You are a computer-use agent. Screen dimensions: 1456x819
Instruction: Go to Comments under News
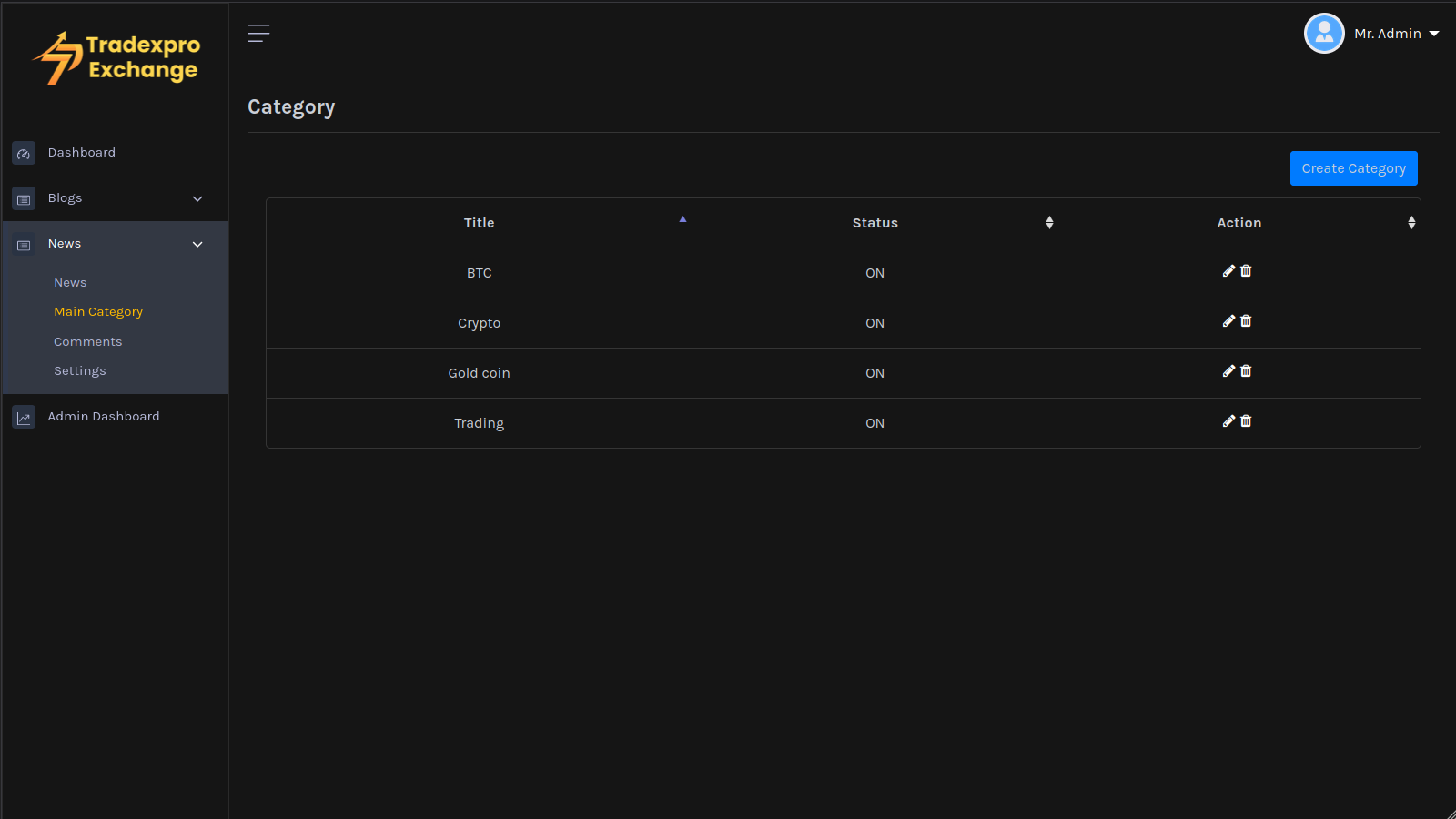point(87,342)
